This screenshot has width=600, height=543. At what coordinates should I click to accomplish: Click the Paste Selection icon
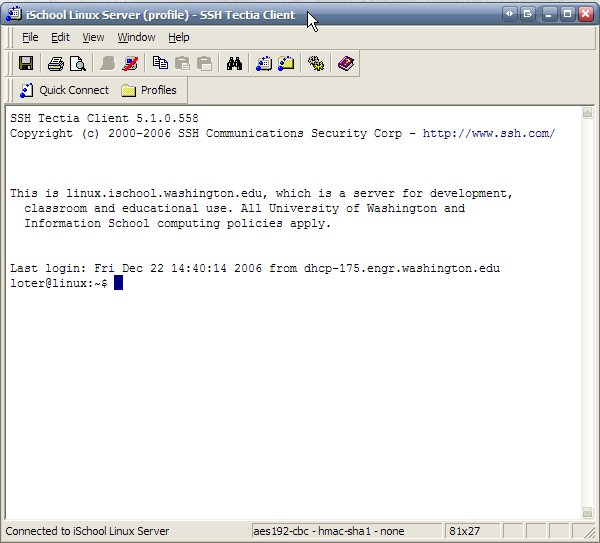pos(204,64)
